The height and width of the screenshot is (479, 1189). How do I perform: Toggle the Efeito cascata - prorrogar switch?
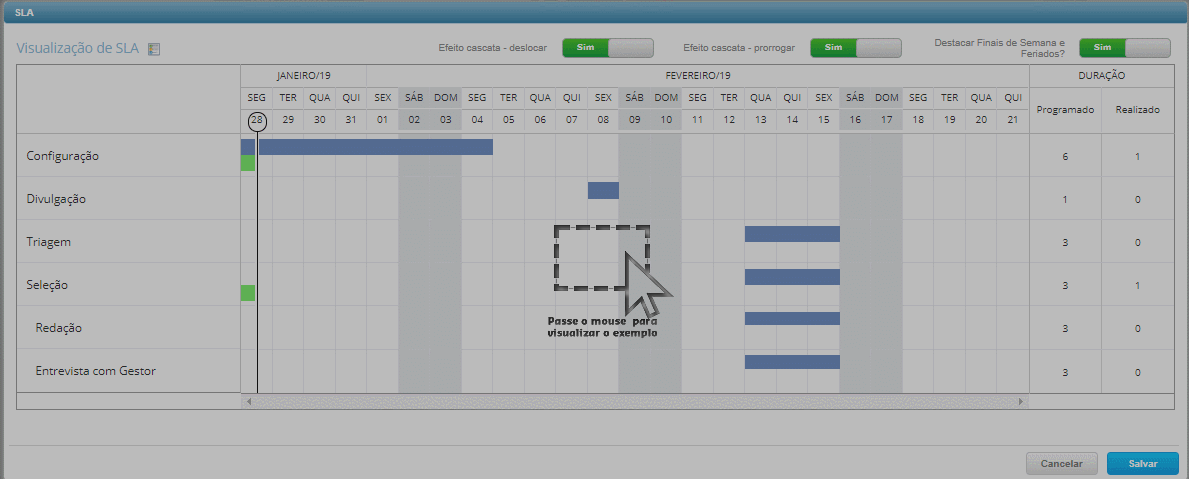click(x=855, y=48)
